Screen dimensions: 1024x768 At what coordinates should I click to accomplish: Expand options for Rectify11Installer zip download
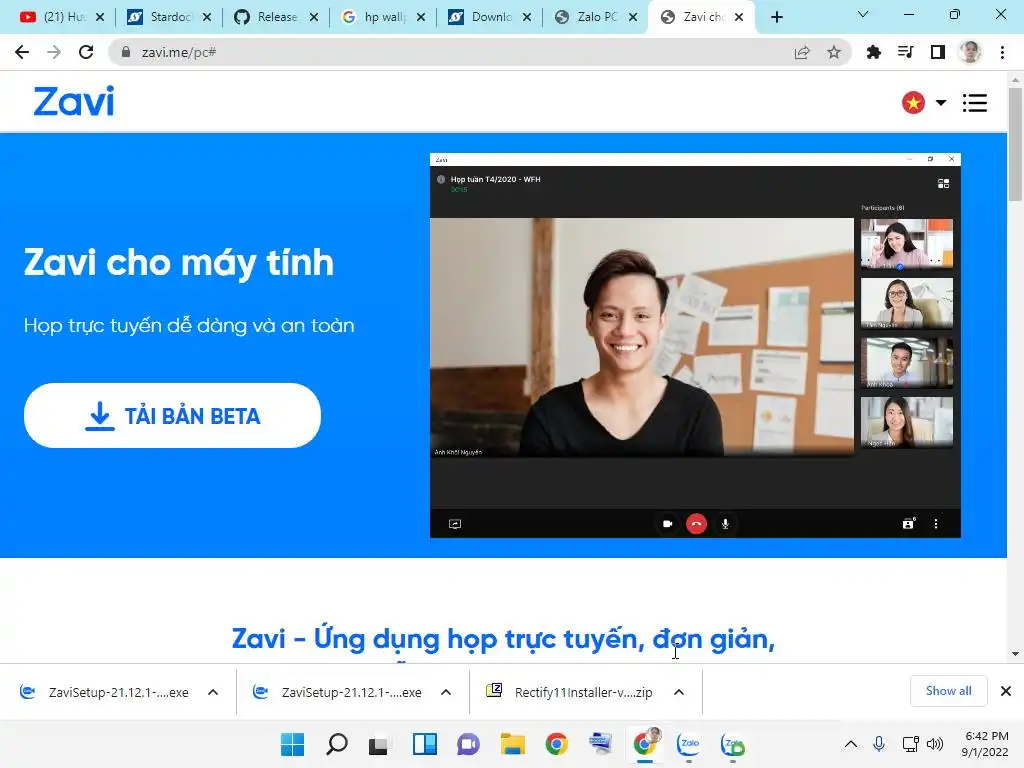tap(679, 692)
